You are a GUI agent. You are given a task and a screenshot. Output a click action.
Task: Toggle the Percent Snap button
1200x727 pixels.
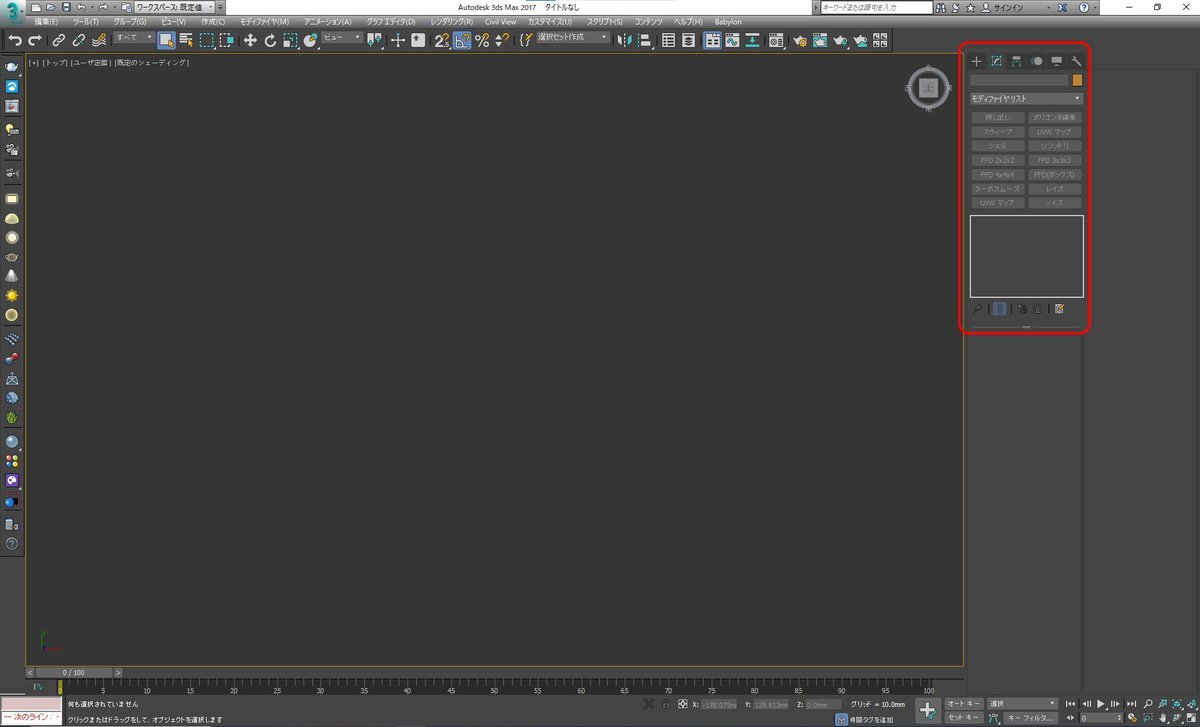click(x=482, y=41)
